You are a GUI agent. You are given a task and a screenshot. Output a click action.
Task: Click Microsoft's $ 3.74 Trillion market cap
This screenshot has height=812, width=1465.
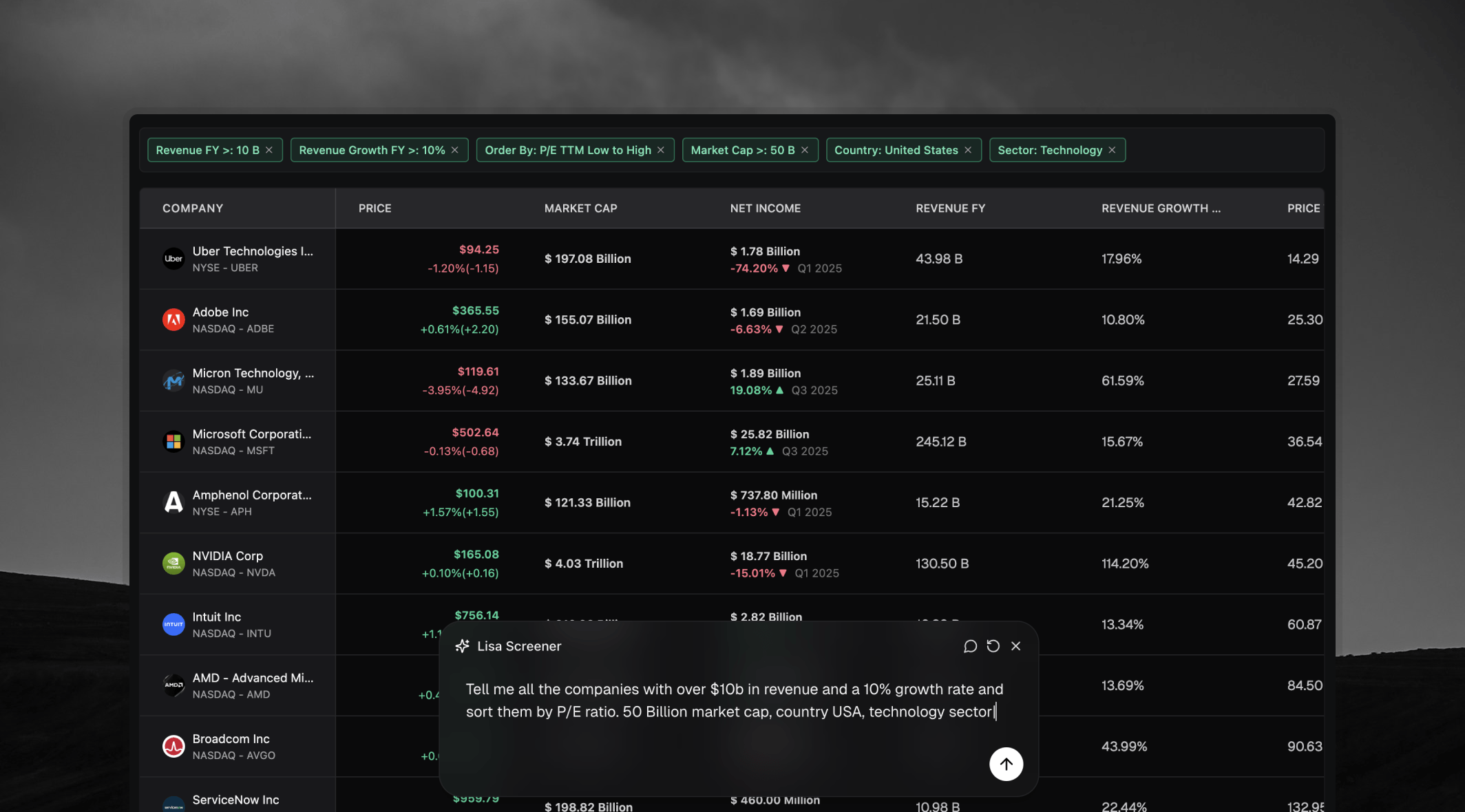point(582,442)
